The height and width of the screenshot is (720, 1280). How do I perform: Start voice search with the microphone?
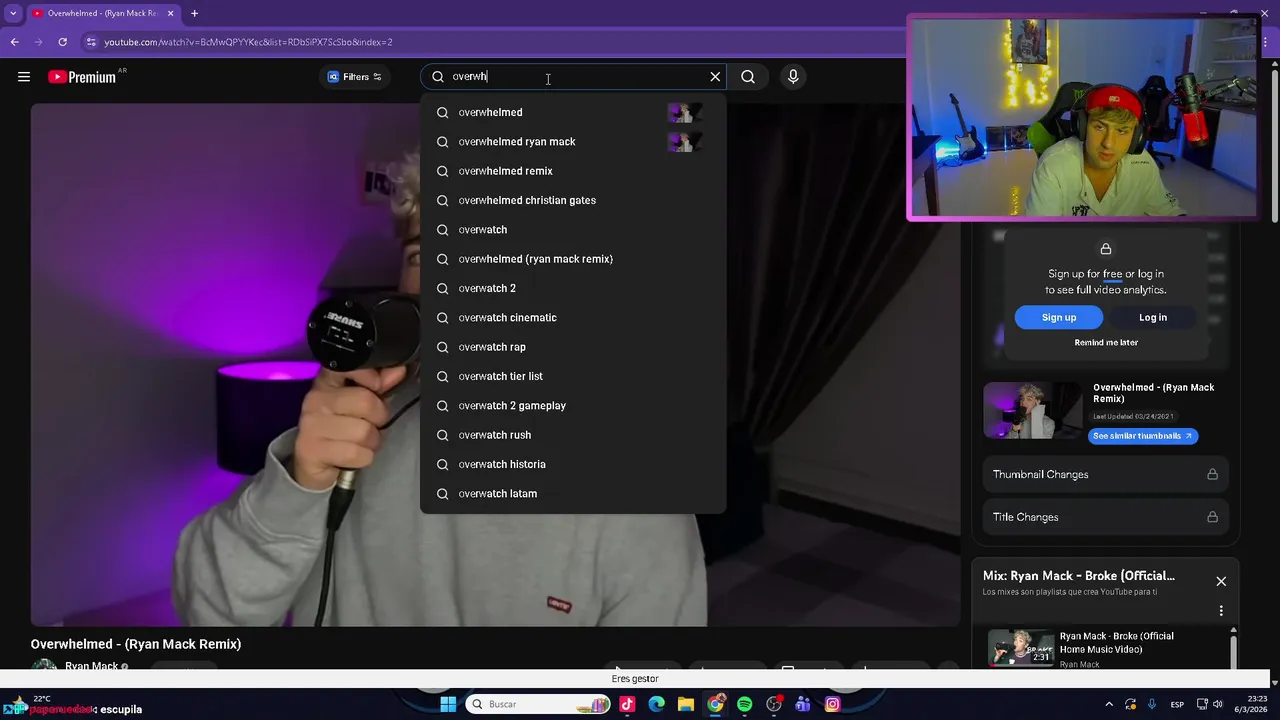click(x=793, y=77)
